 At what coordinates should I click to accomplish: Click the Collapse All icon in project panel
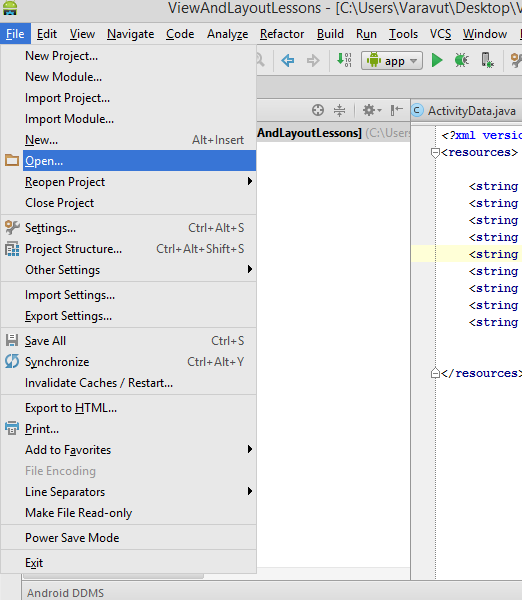pos(339,110)
